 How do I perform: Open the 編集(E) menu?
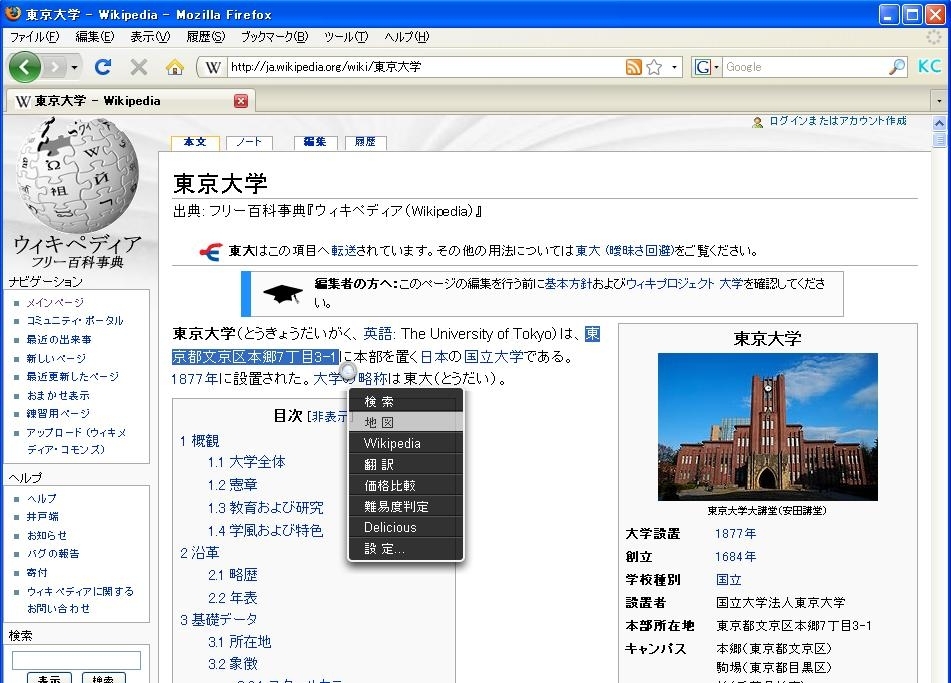click(95, 37)
